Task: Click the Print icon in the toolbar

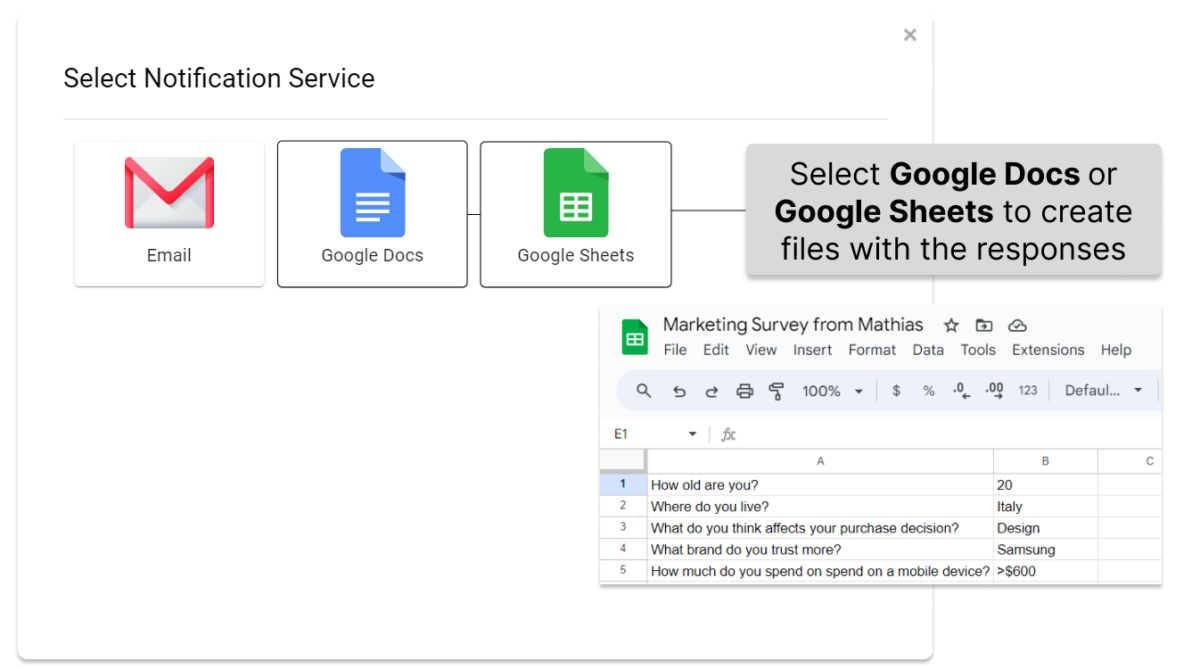Action: pyautogui.click(x=744, y=390)
